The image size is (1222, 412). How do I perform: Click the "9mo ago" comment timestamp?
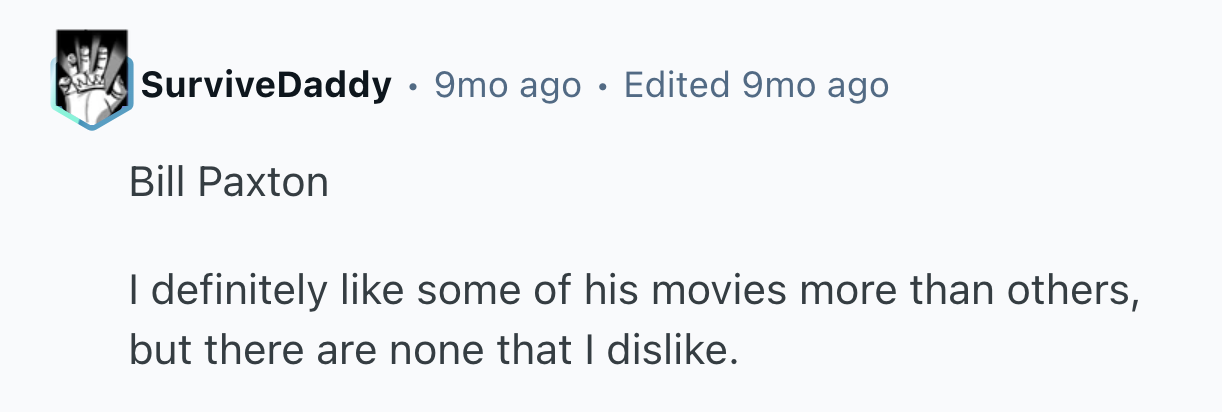(507, 86)
